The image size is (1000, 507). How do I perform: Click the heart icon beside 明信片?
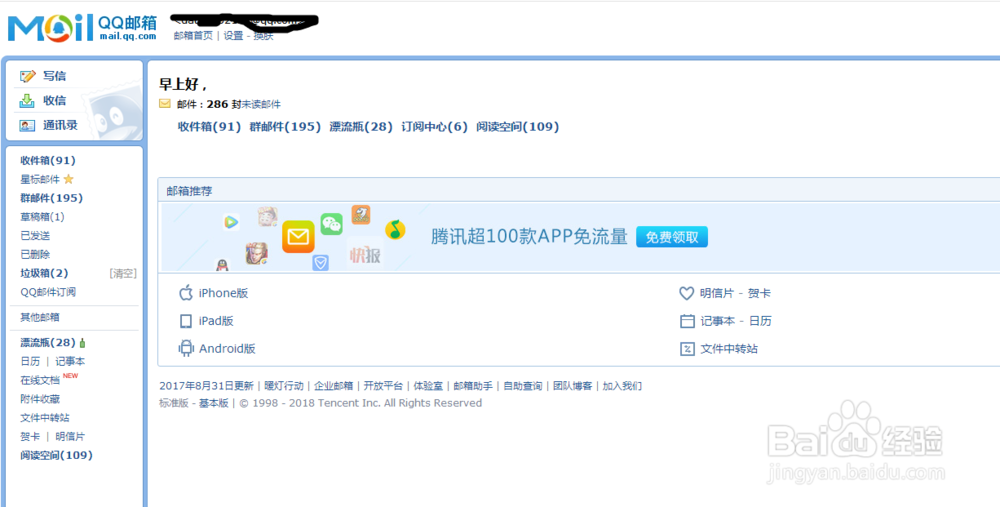click(x=686, y=293)
